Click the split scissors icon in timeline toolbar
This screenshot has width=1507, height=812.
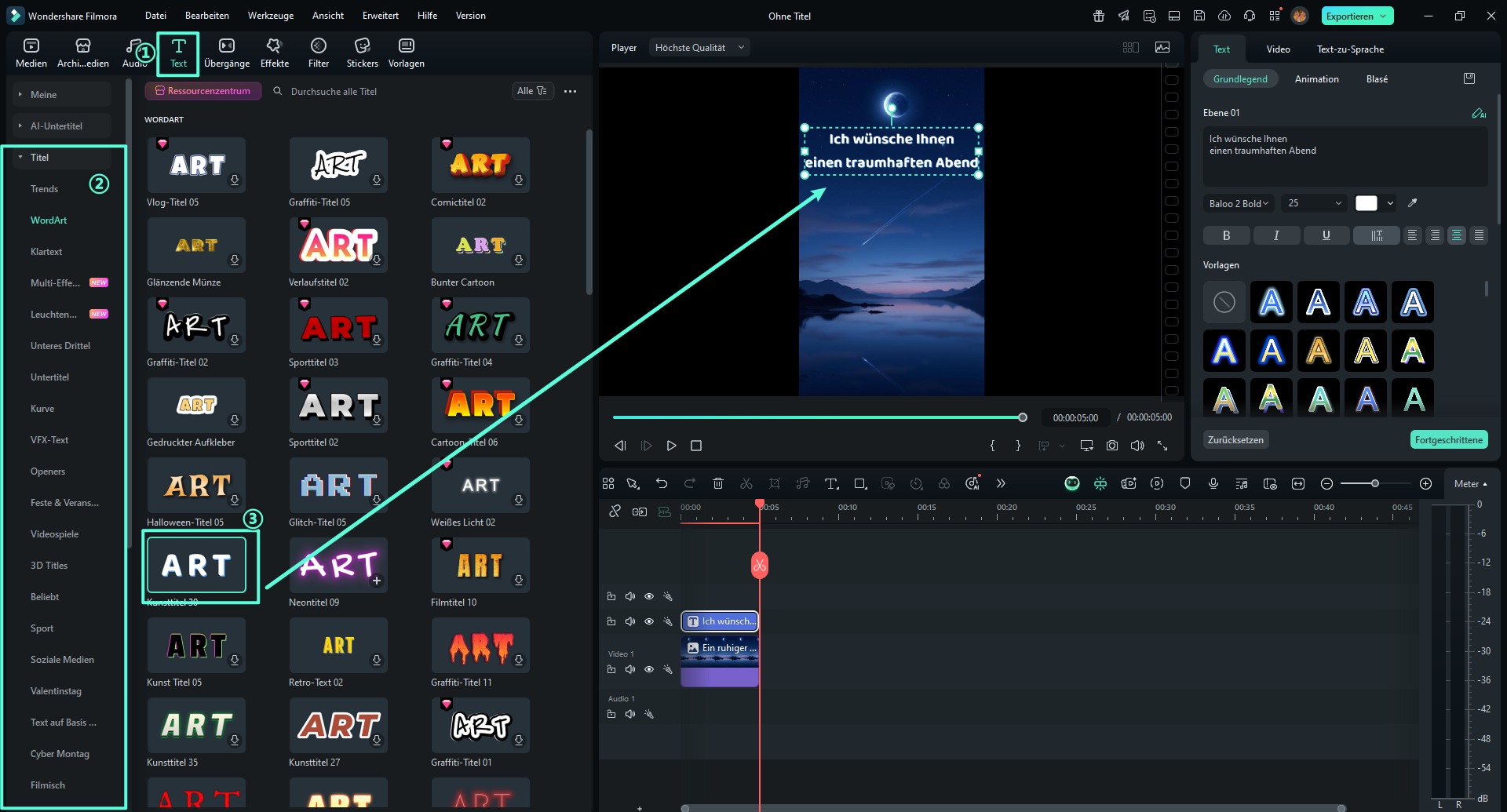coord(746,483)
